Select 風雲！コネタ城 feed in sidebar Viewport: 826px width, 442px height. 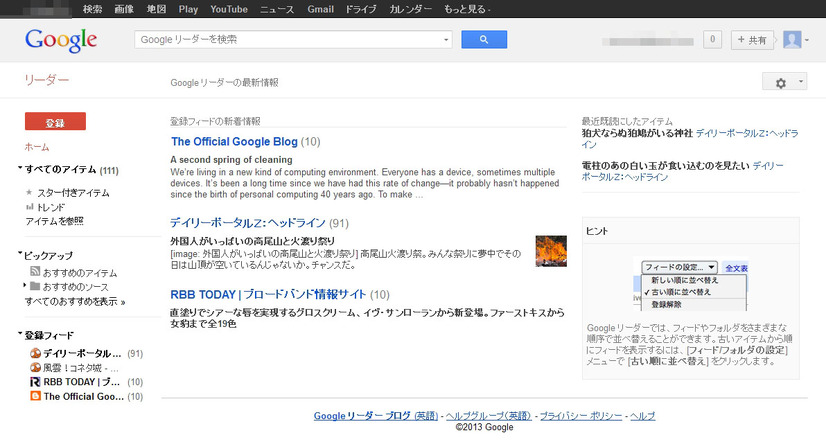tap(81, 368)
